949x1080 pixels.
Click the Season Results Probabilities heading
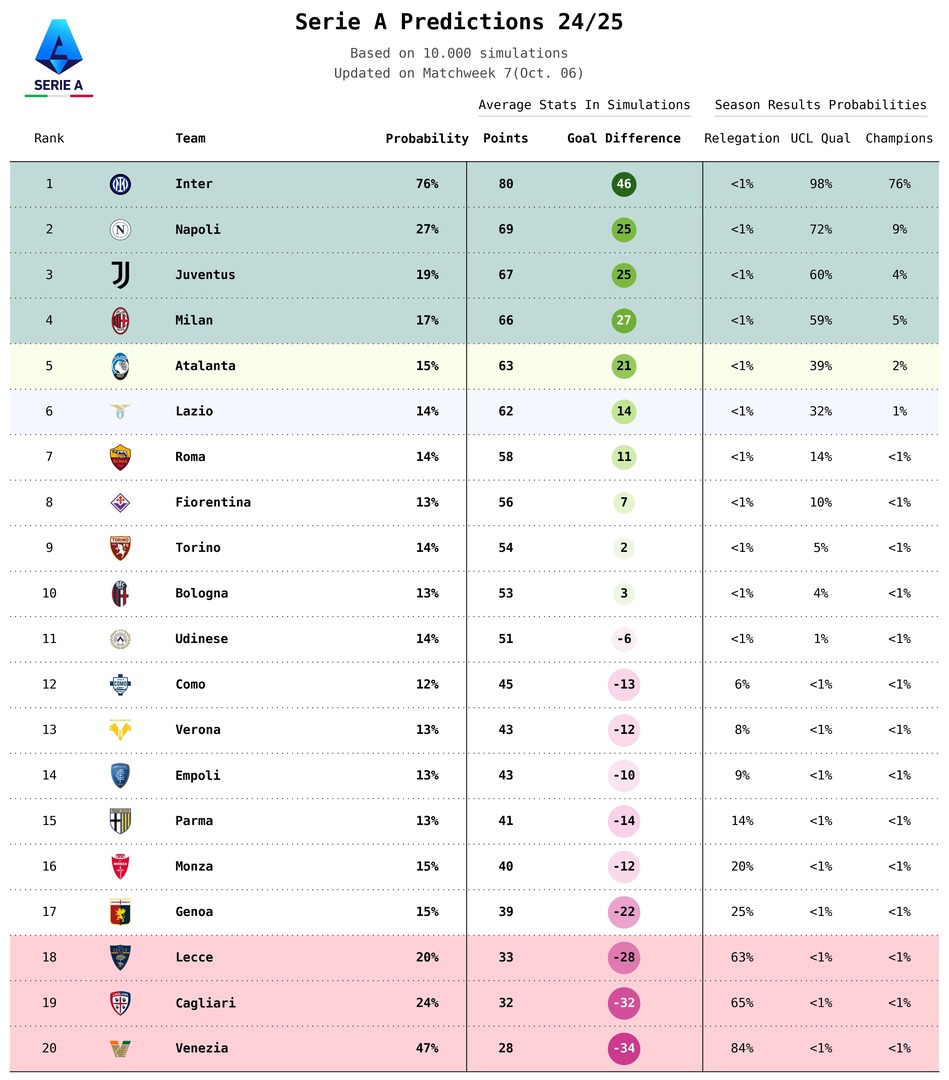pyautogui.click(x=820, y=105)
